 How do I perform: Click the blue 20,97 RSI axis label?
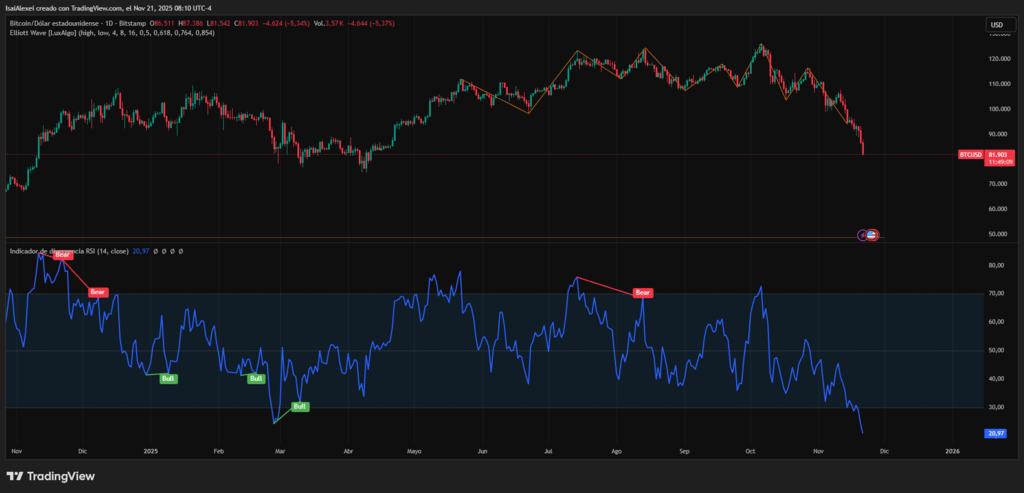coord(993,433)
